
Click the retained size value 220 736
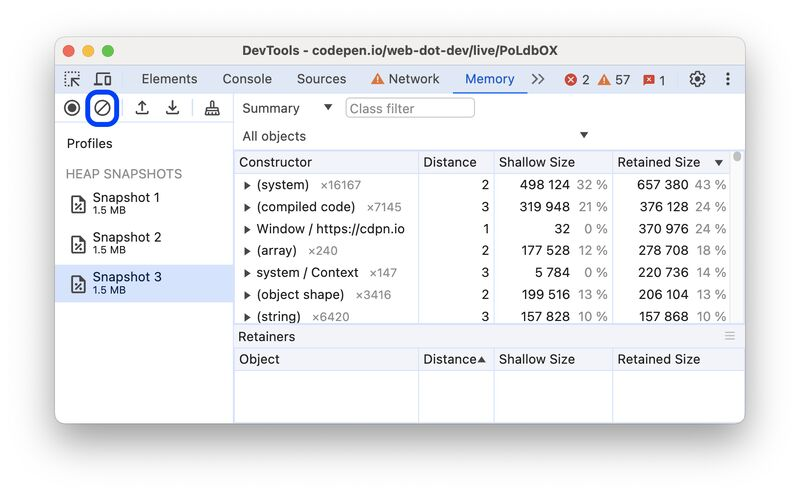click(x=663, y=272)
